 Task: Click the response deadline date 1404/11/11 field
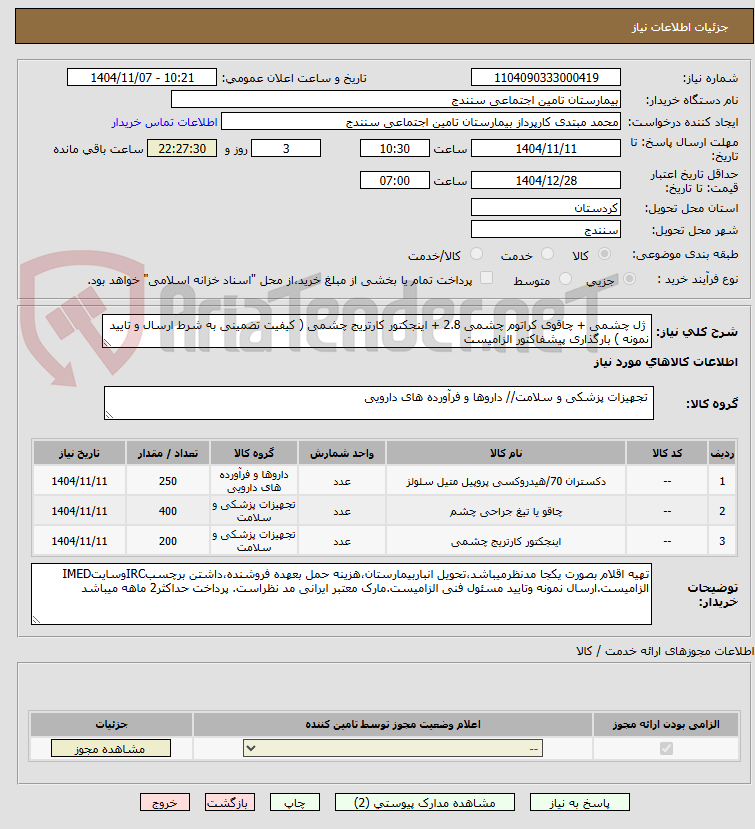(x=546, y=149)
